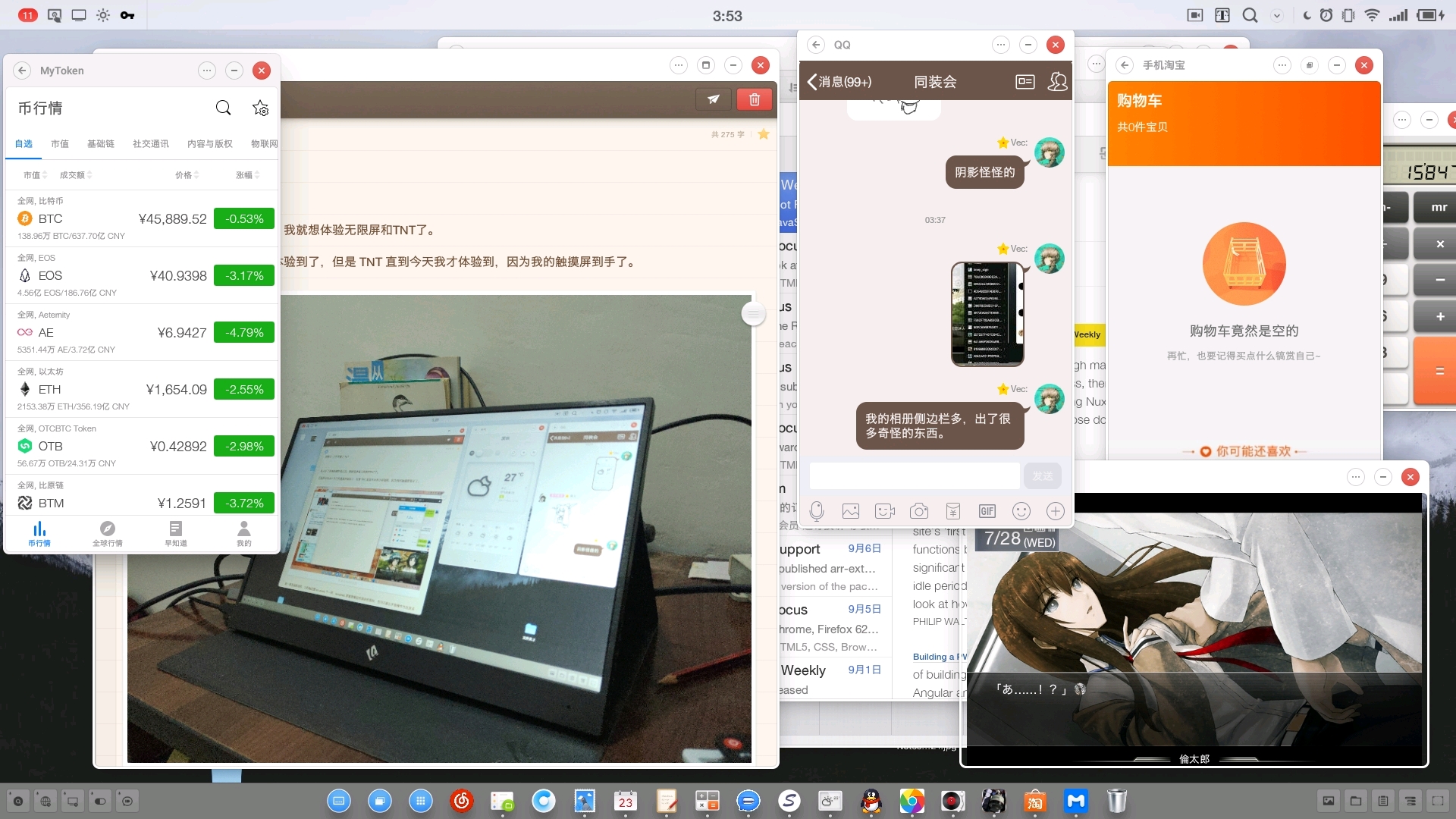1456x819 pixels.
Task: Open the short video icon in QQ
Action: pyautogui.click(x=885, y=511)
